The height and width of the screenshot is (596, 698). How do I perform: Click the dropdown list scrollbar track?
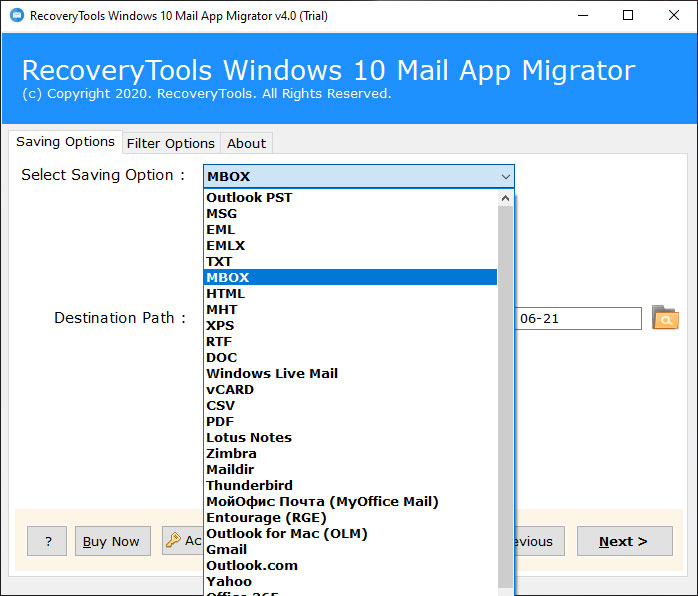coord(505,396)
